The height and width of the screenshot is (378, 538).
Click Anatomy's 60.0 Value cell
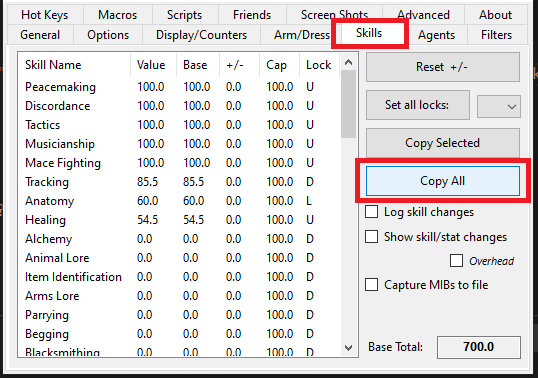[148, 201]
